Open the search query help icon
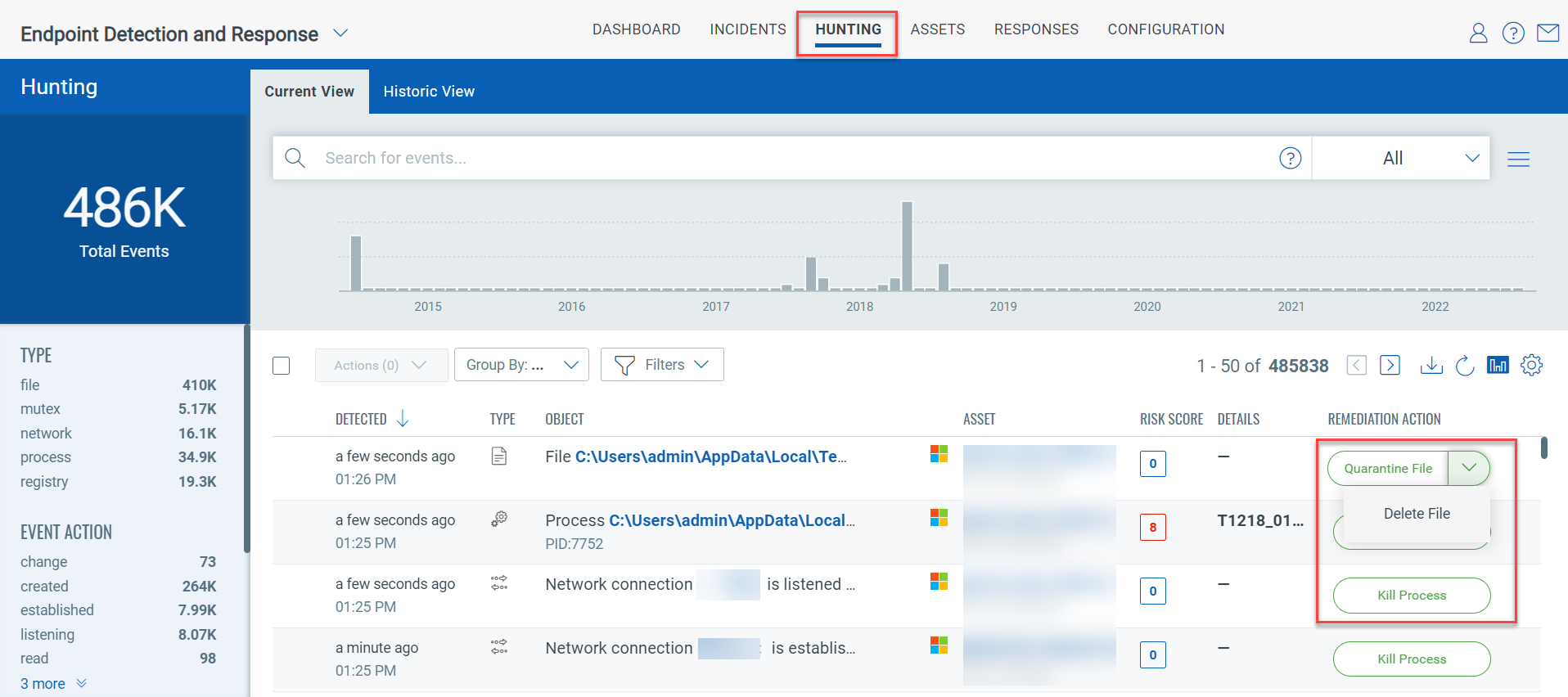 pos(1290,158)
